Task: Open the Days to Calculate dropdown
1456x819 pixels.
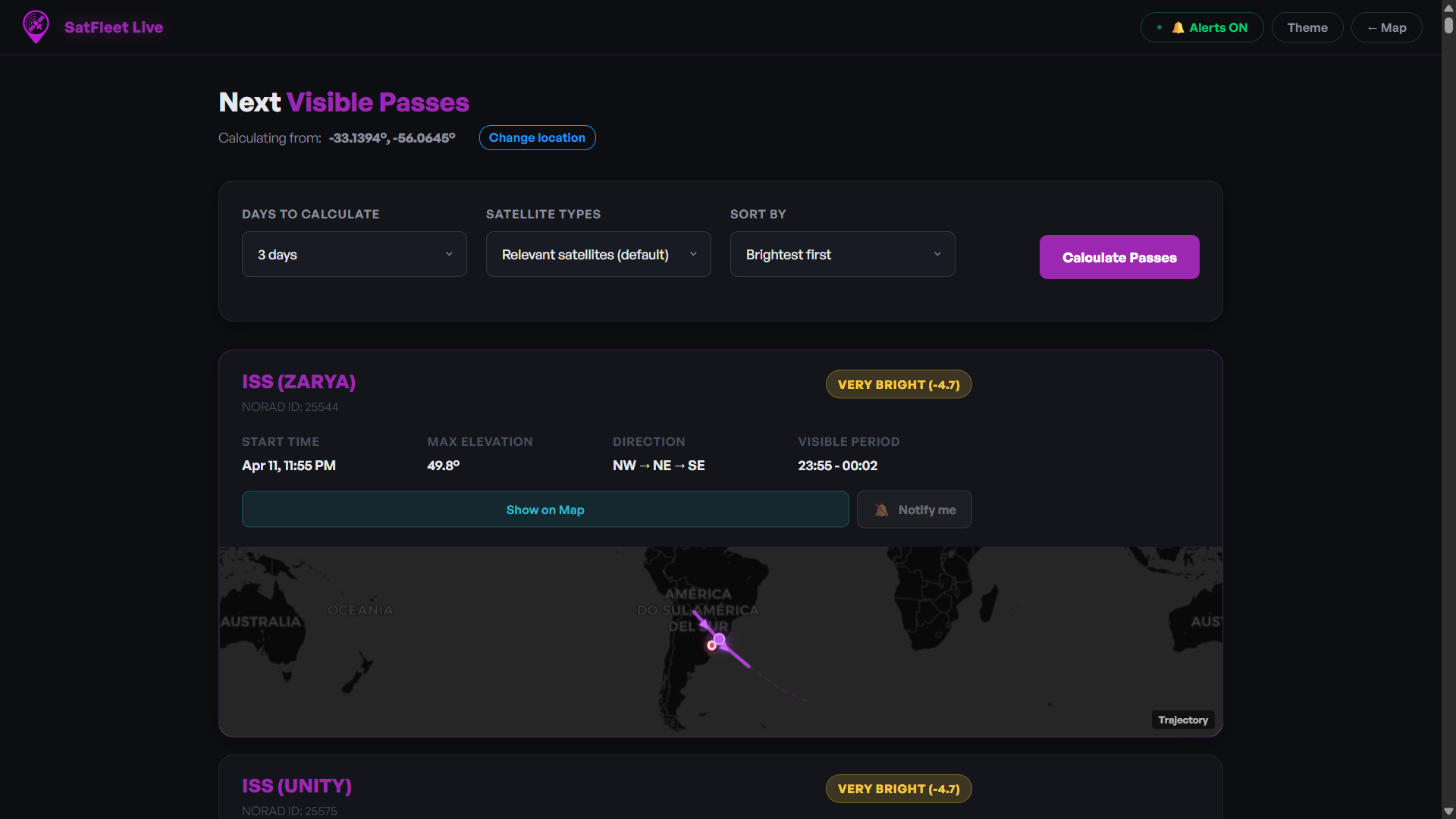Action: [353, 254]
